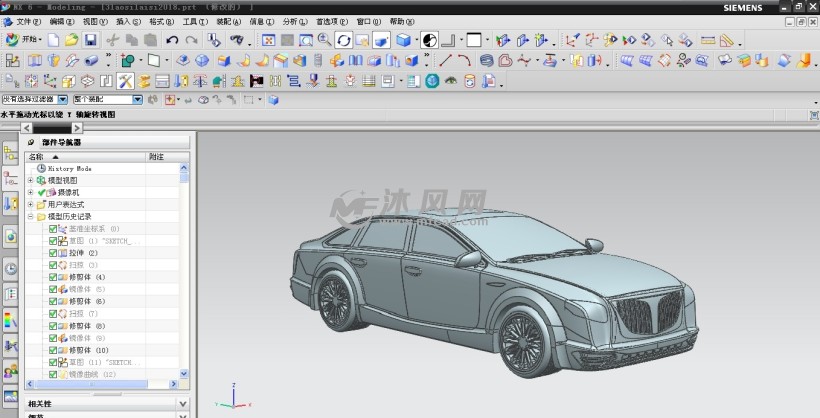Toggle checkbox for 基准坐标系 (0)
Viewport: 820px width, 418px height.
[53, 229]
